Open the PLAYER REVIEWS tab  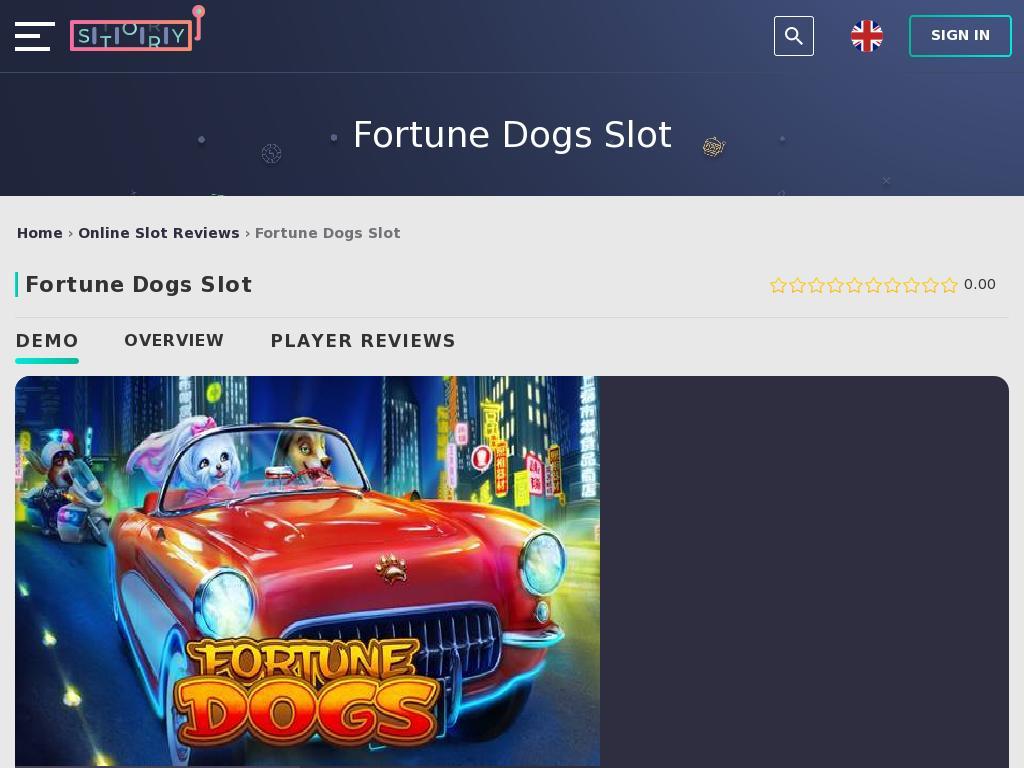[x=363, y=341]
